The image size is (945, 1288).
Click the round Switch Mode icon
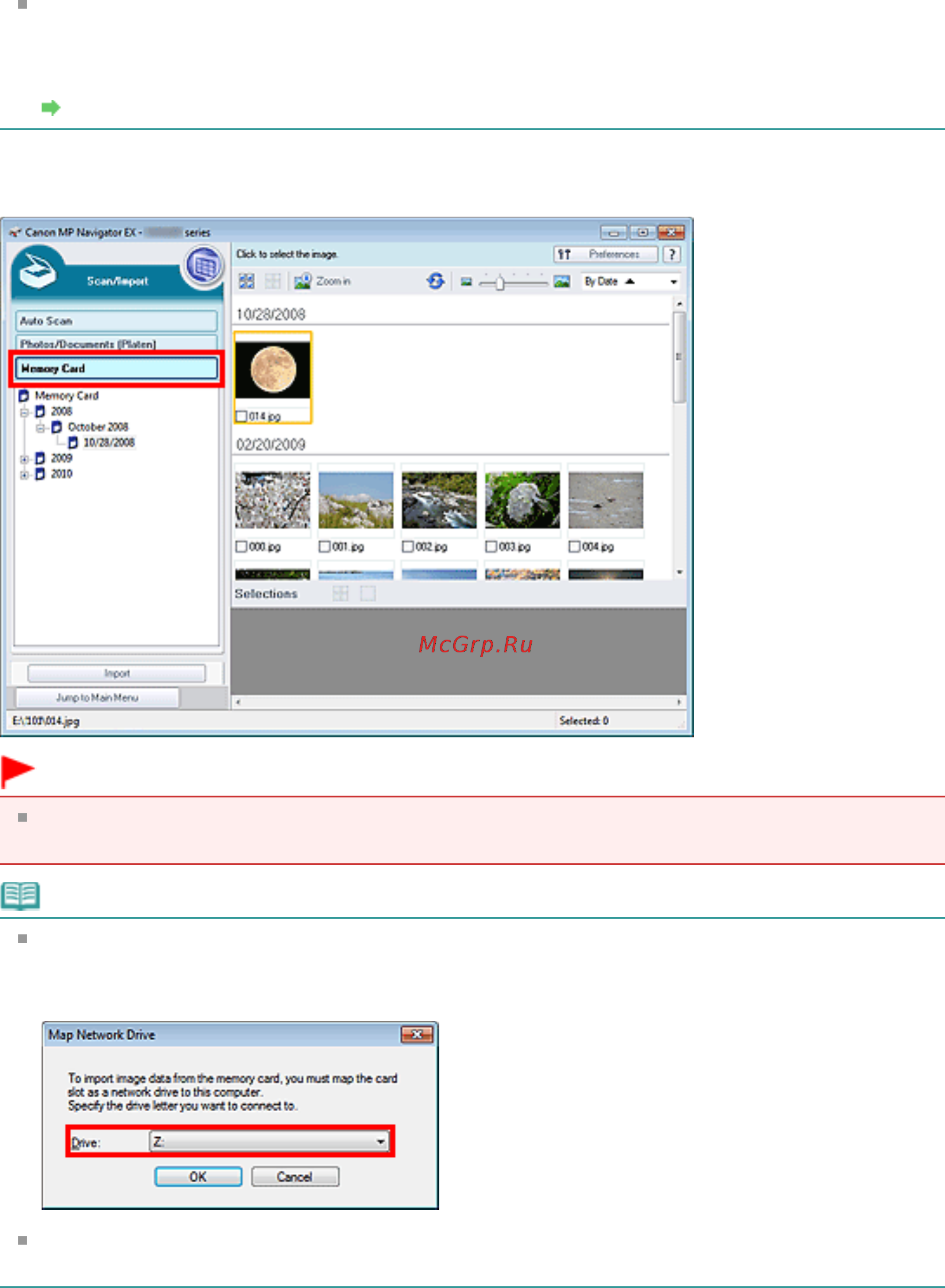(205, 266)
